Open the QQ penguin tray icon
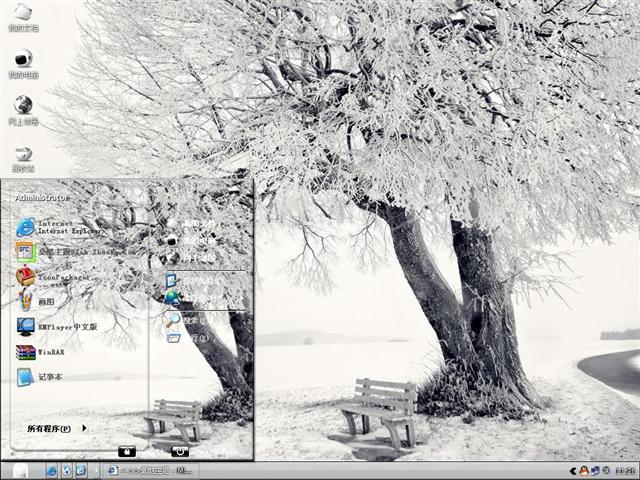 pos(584,471)
